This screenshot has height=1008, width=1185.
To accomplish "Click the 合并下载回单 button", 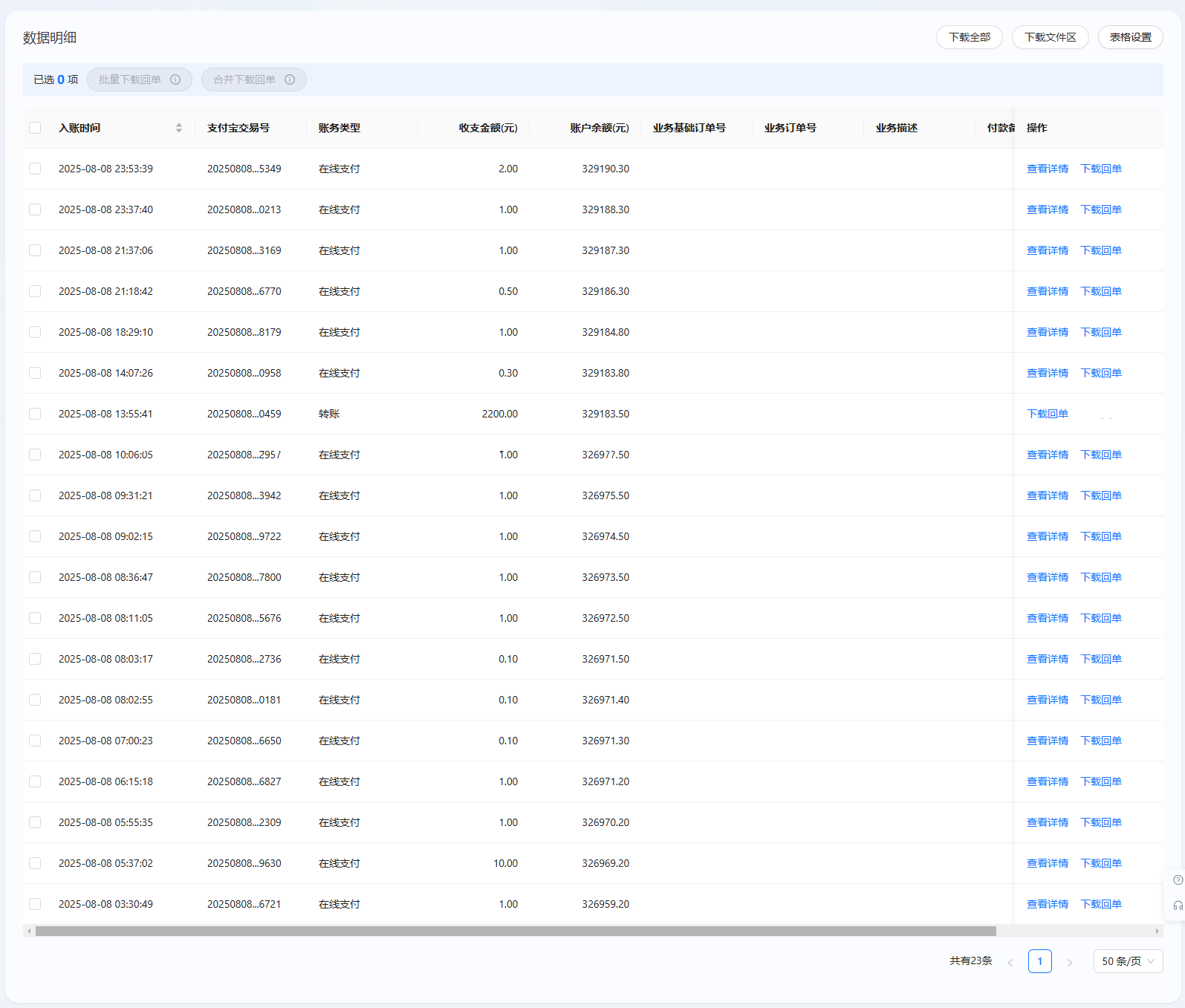I will click(254, 79).
